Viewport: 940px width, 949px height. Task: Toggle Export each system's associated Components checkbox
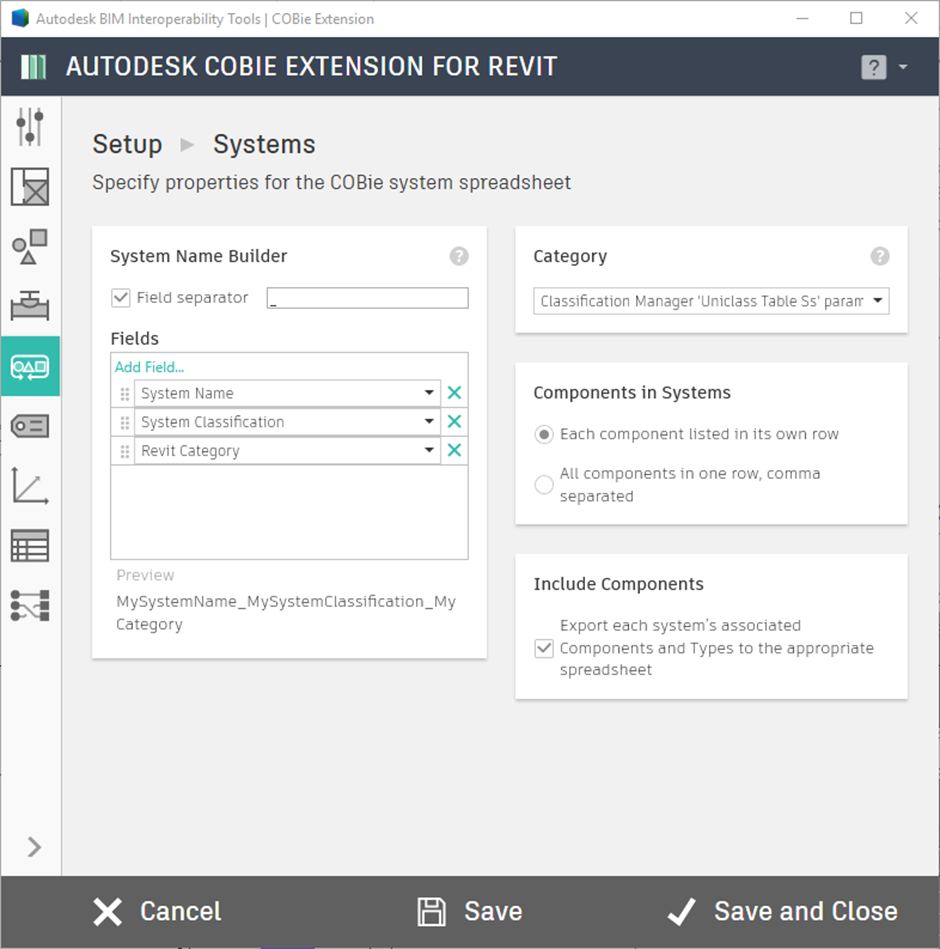tap(544, 648)
